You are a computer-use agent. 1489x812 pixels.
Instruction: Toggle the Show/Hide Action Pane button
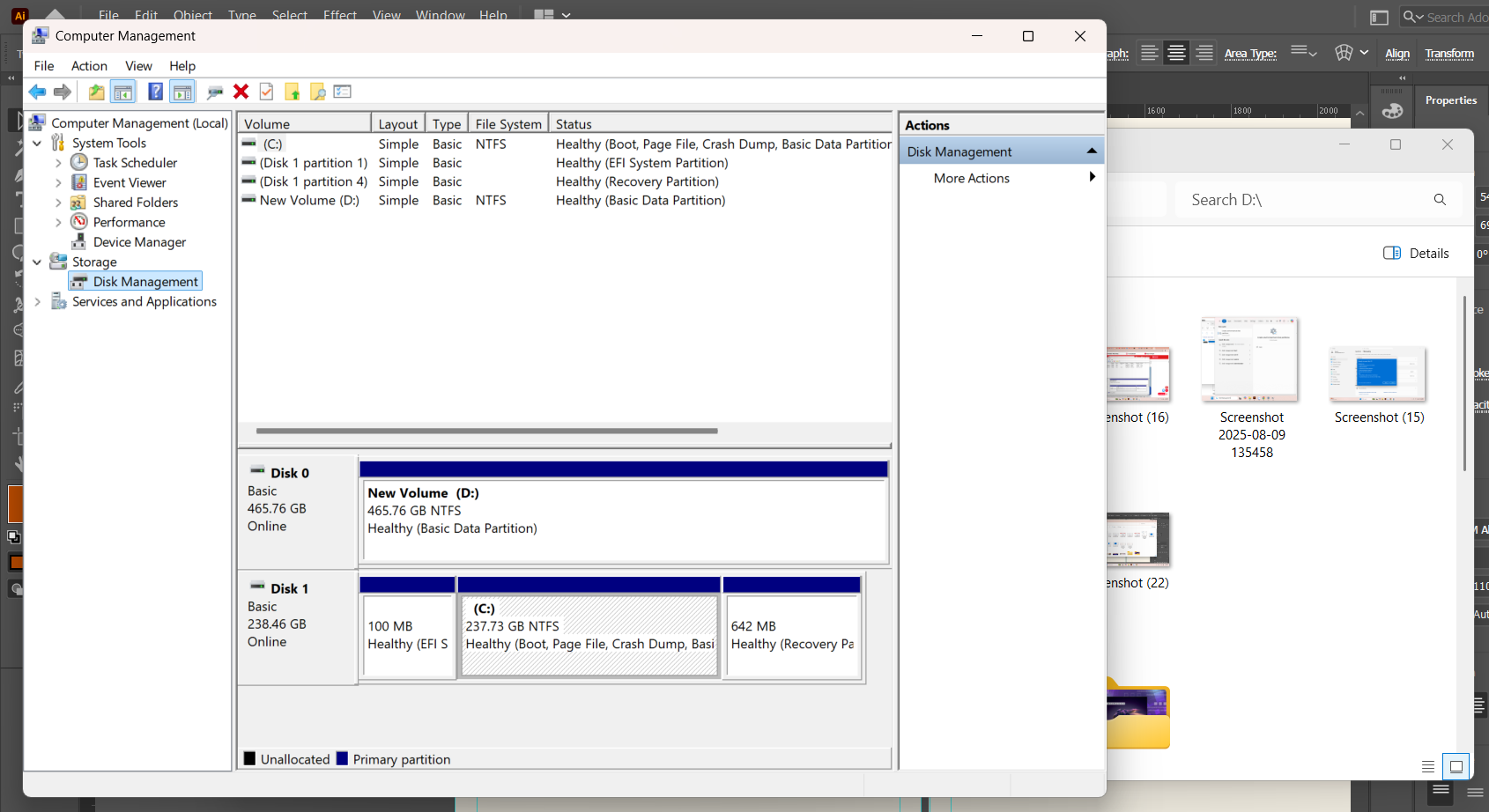(182, 92)
